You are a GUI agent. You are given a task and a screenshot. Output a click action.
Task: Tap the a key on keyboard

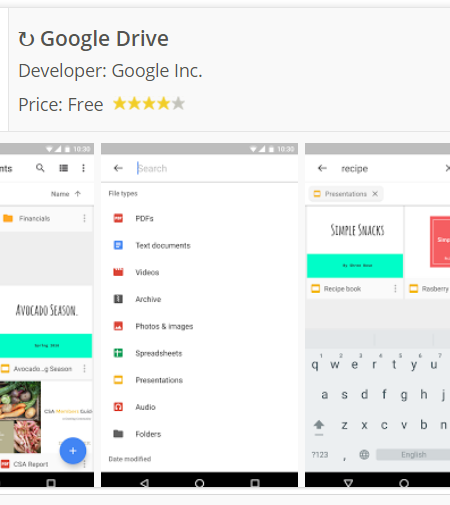[x=325, y=395]
